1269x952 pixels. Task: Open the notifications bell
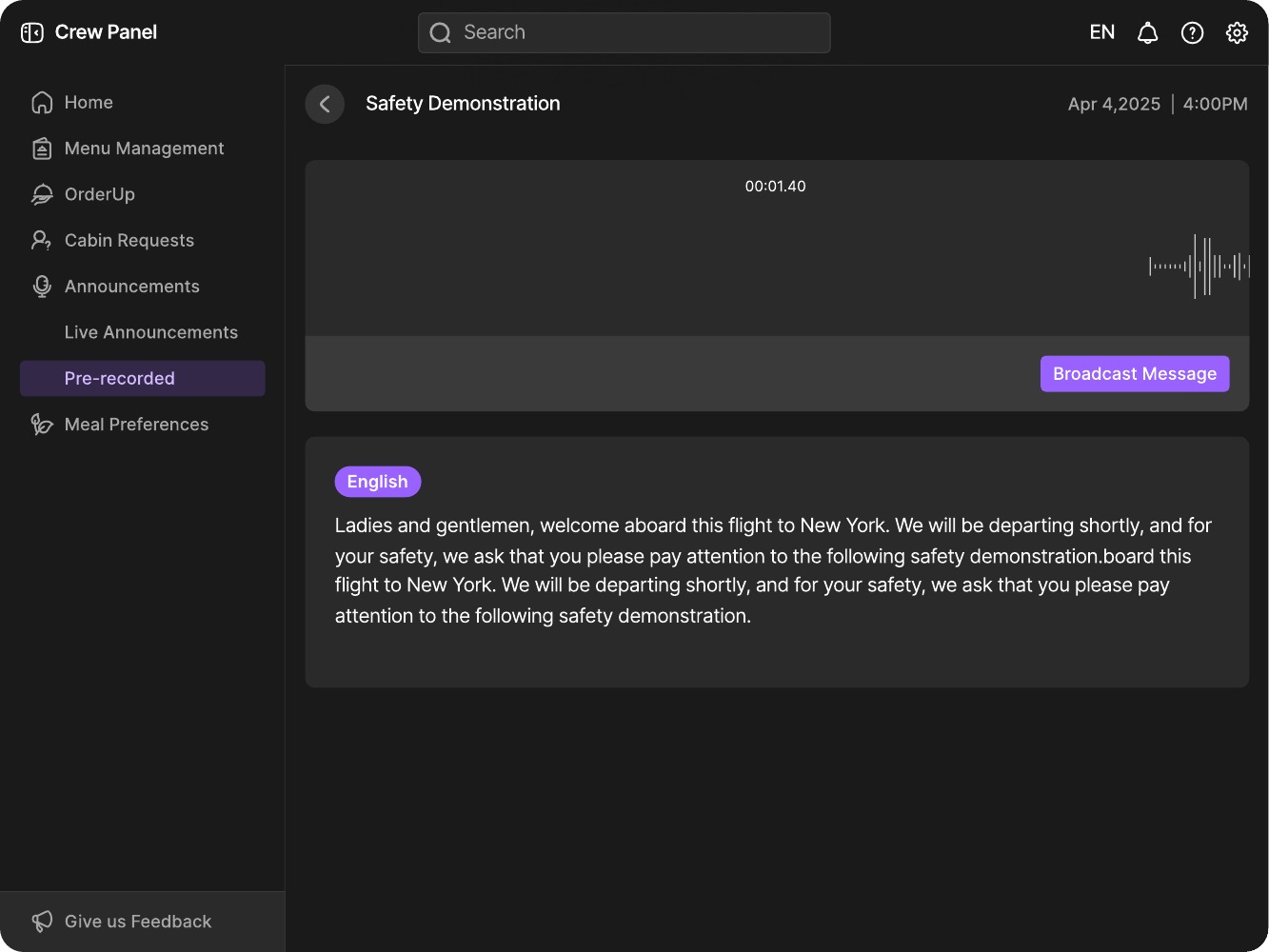pos(1148,33)
